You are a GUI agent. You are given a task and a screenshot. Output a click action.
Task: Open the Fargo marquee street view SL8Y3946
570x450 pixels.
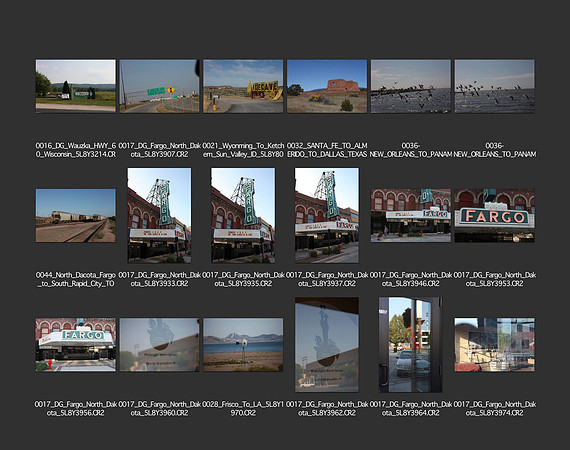coord(411,216)
